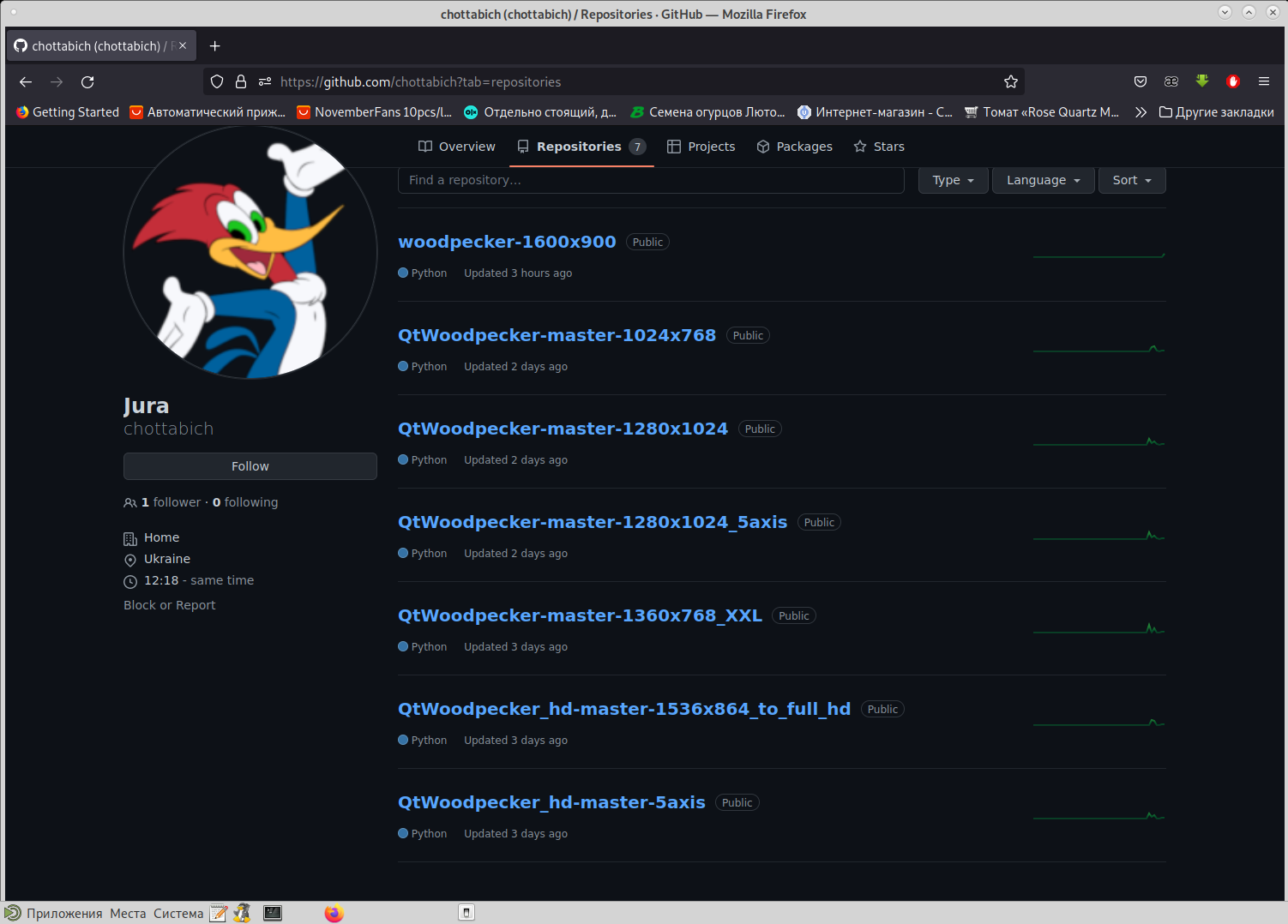Open a new browser tab
1288x924 pixels.
coord(215,45)
